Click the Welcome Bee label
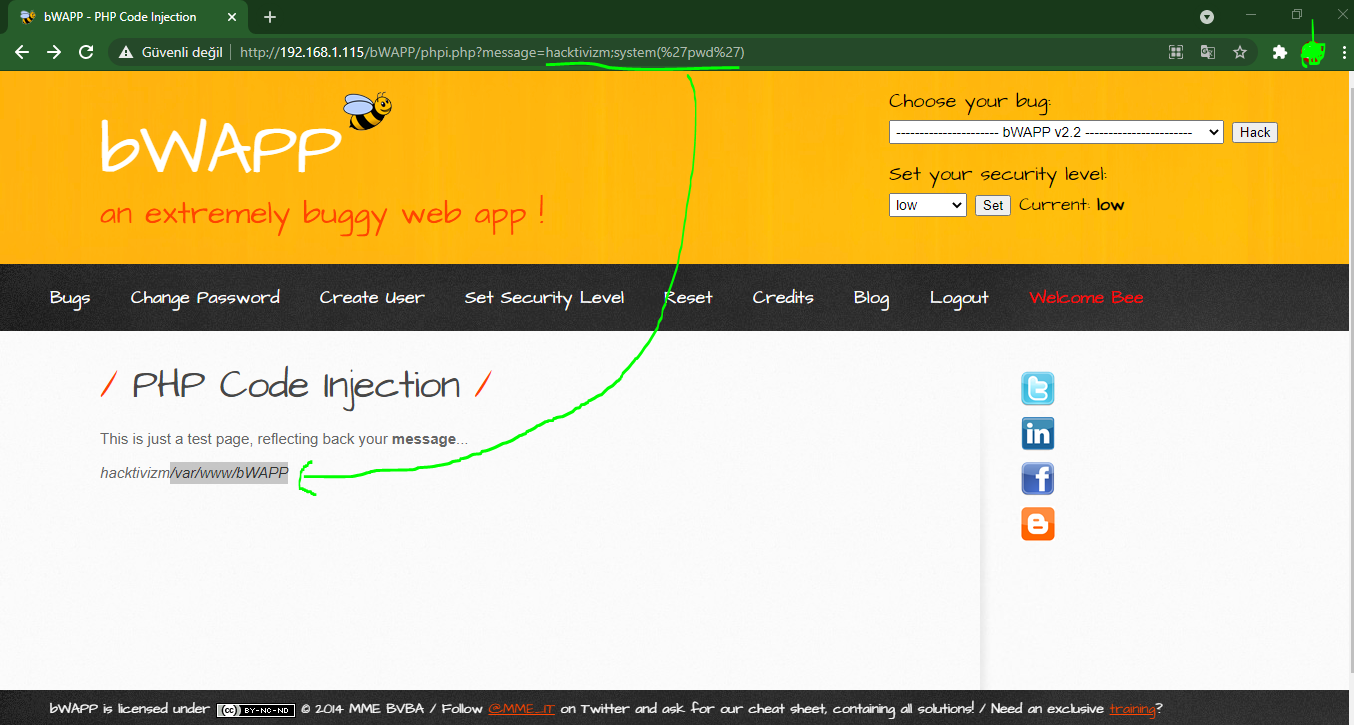The width and height of the screenshot is (1354, 725). click(1086, 298)
